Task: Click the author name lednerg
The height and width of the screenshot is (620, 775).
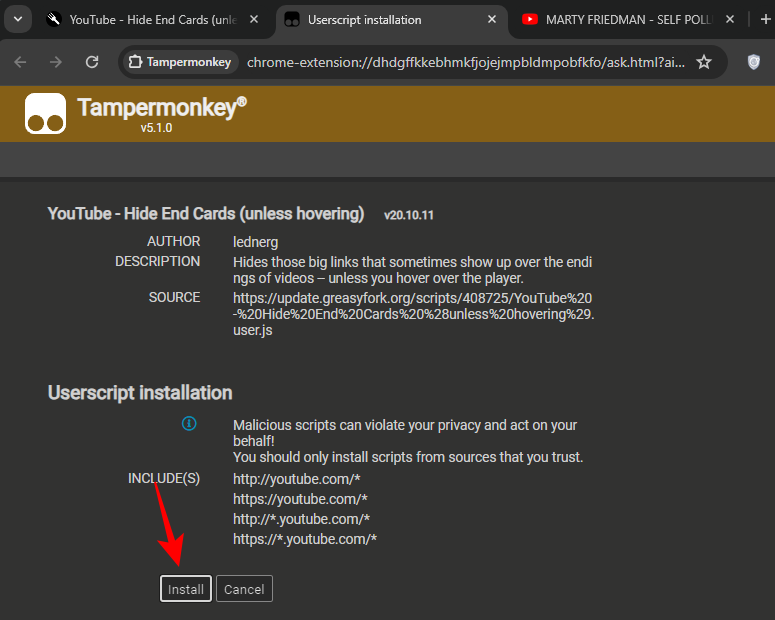Action: pos(256,242)
